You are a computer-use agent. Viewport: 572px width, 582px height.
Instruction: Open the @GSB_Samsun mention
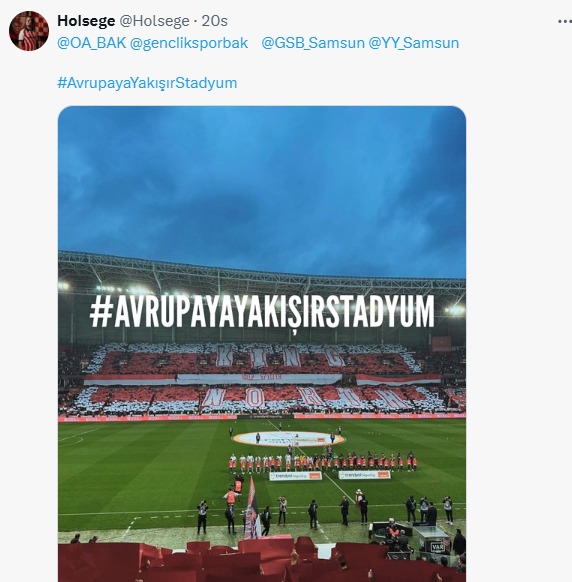(x=313, y=43)
